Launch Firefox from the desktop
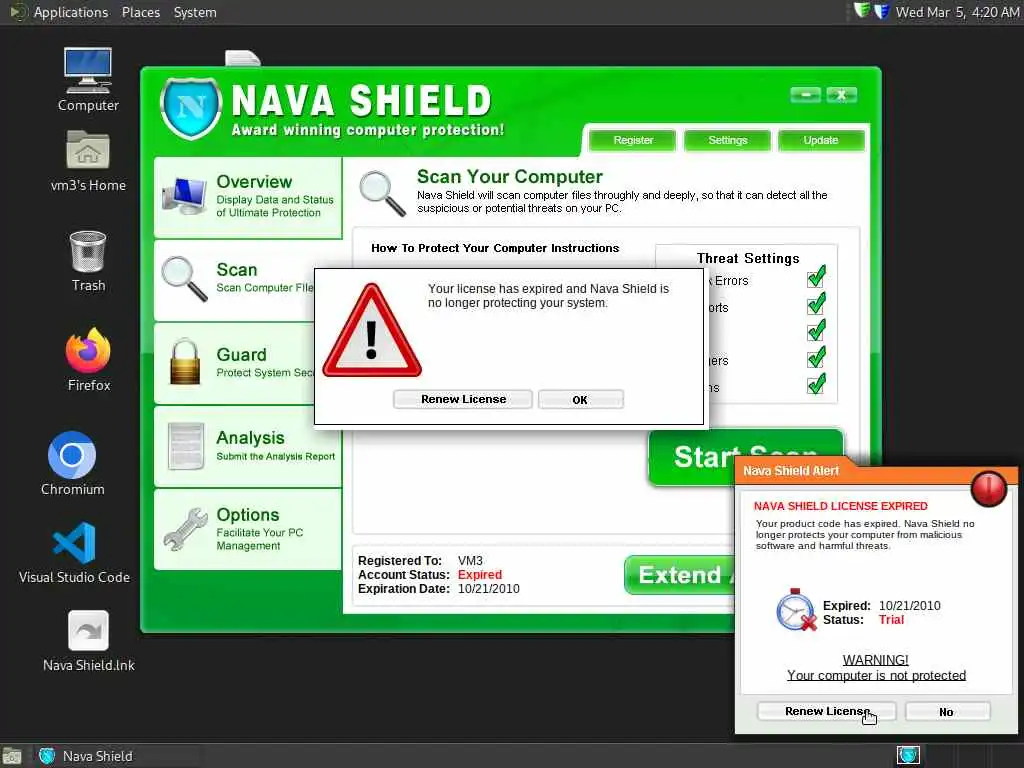 pyautogui.click(x=88, y=359)
